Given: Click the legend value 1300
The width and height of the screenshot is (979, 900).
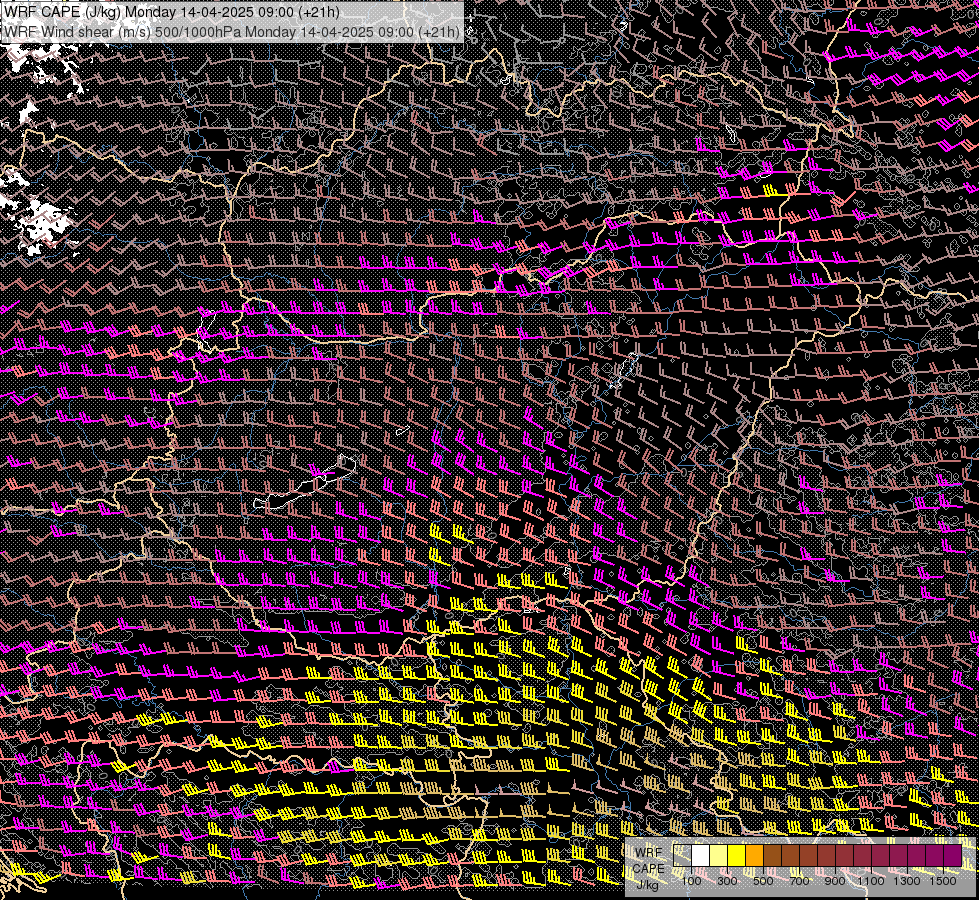Looking at the screenshot, I should tap(907, 881).
